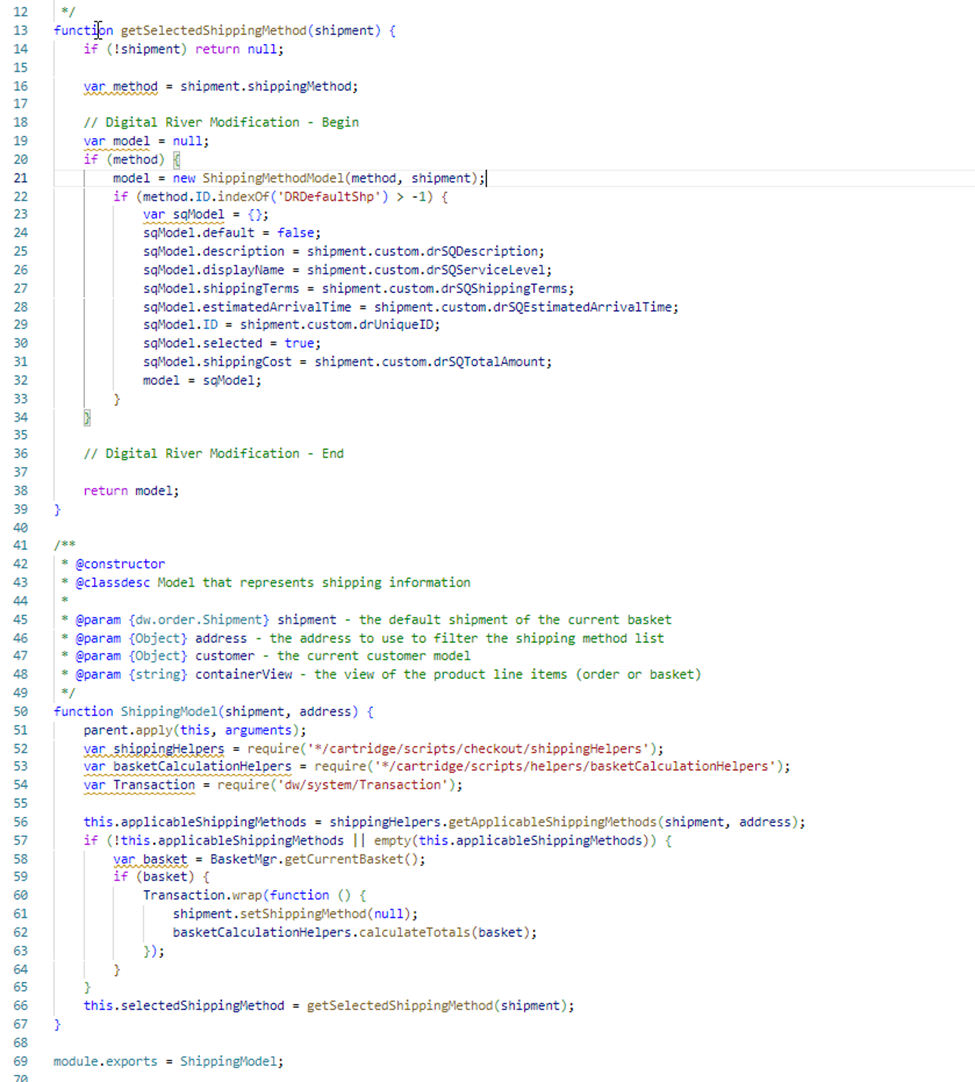Screen dimensions: 975x1082
Task: Click the Digital River Modification - End comment
Action: [213, 454]
